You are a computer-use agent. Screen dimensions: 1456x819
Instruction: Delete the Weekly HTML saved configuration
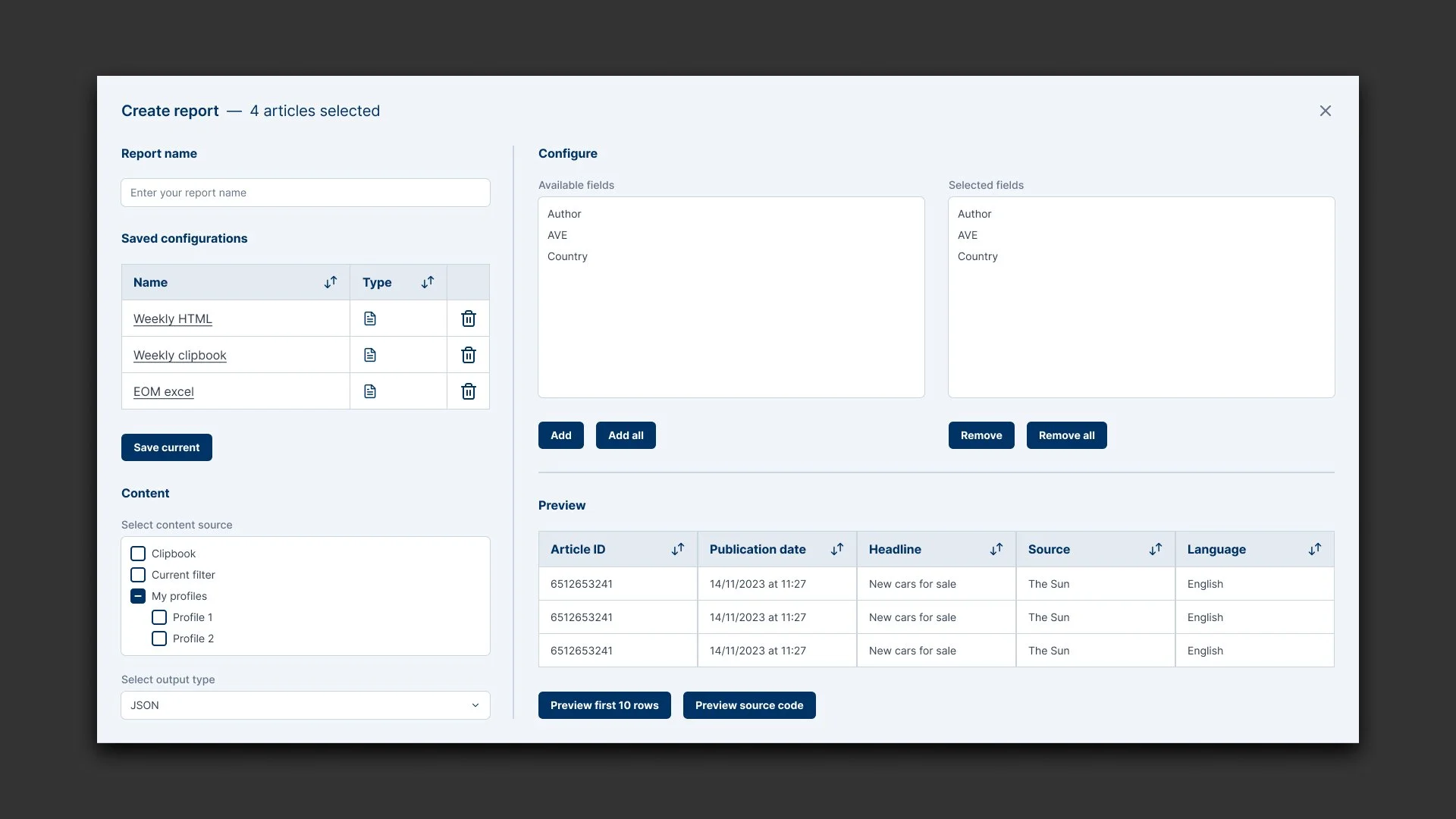(469, 318)
